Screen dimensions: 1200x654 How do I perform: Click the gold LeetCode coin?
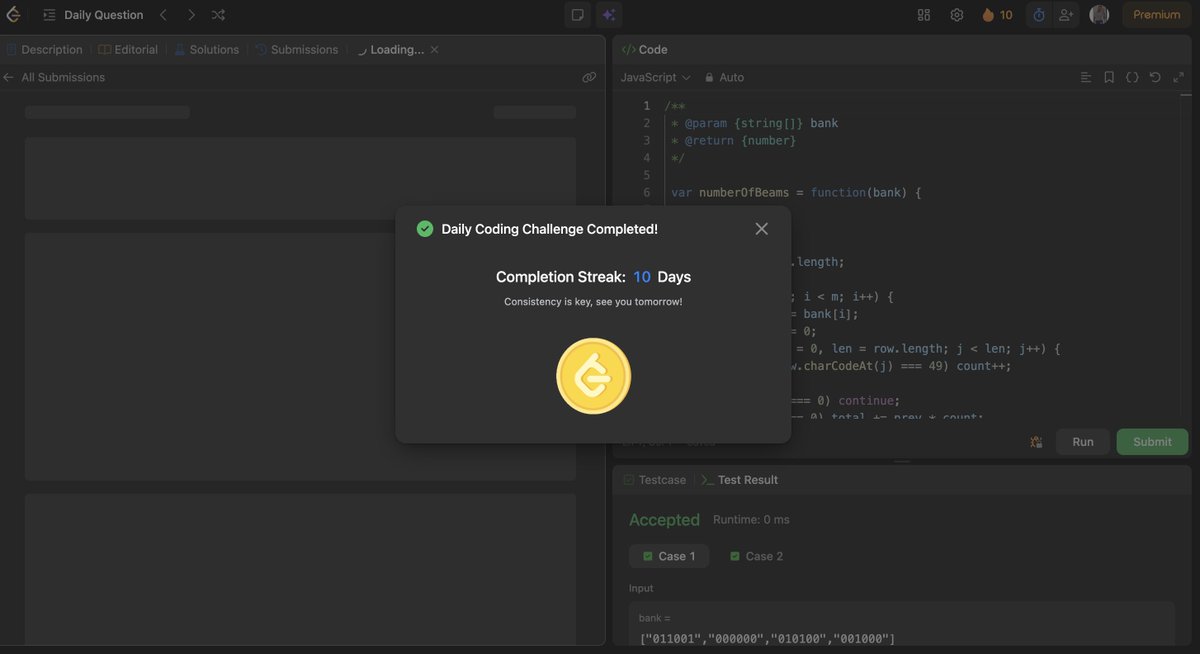594,376
